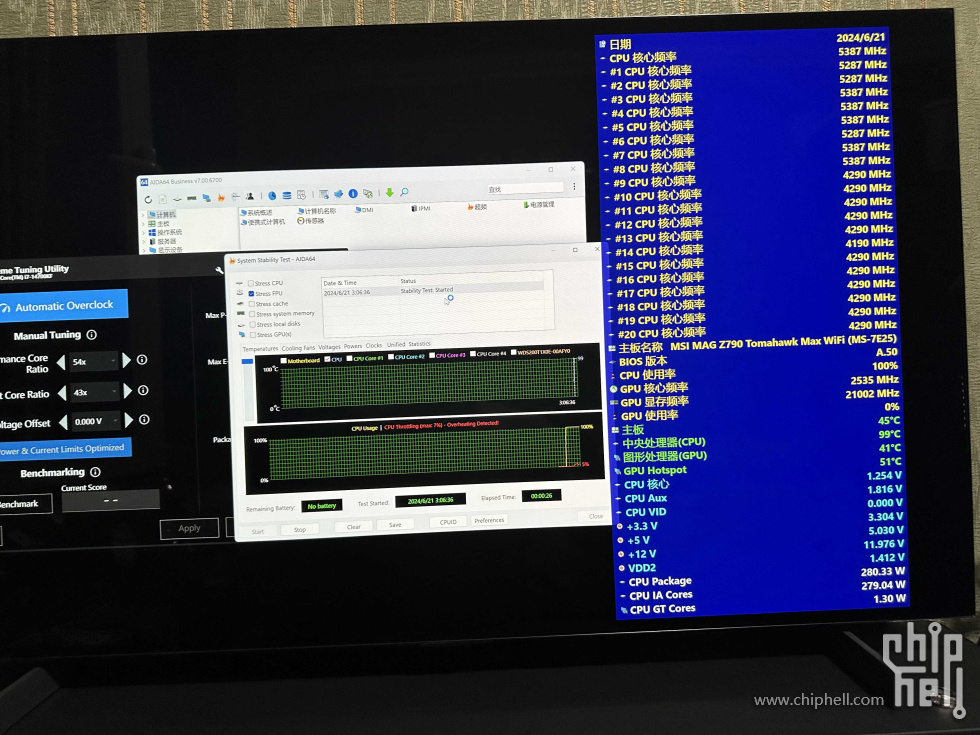
Task: Open the 0.000 V Voltage Offset dropdown
Action: click(x=95, y=421)
